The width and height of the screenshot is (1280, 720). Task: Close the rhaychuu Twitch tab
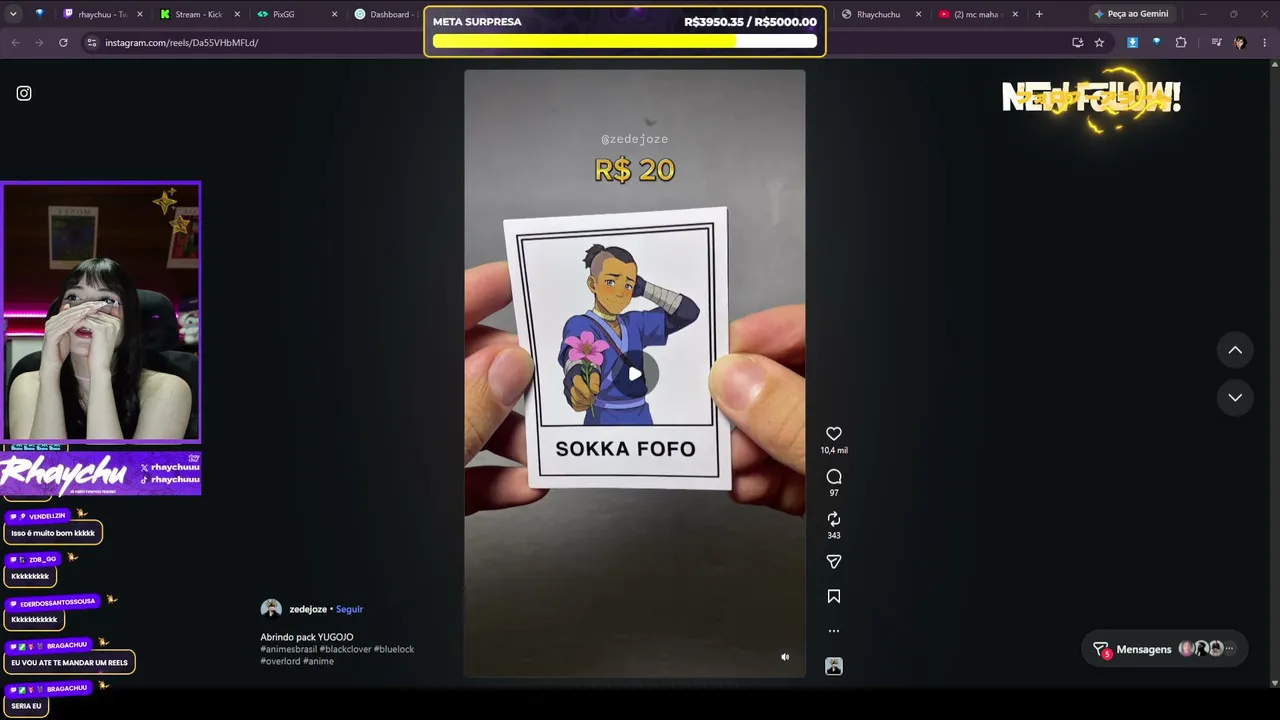click(x=140, y=14)
